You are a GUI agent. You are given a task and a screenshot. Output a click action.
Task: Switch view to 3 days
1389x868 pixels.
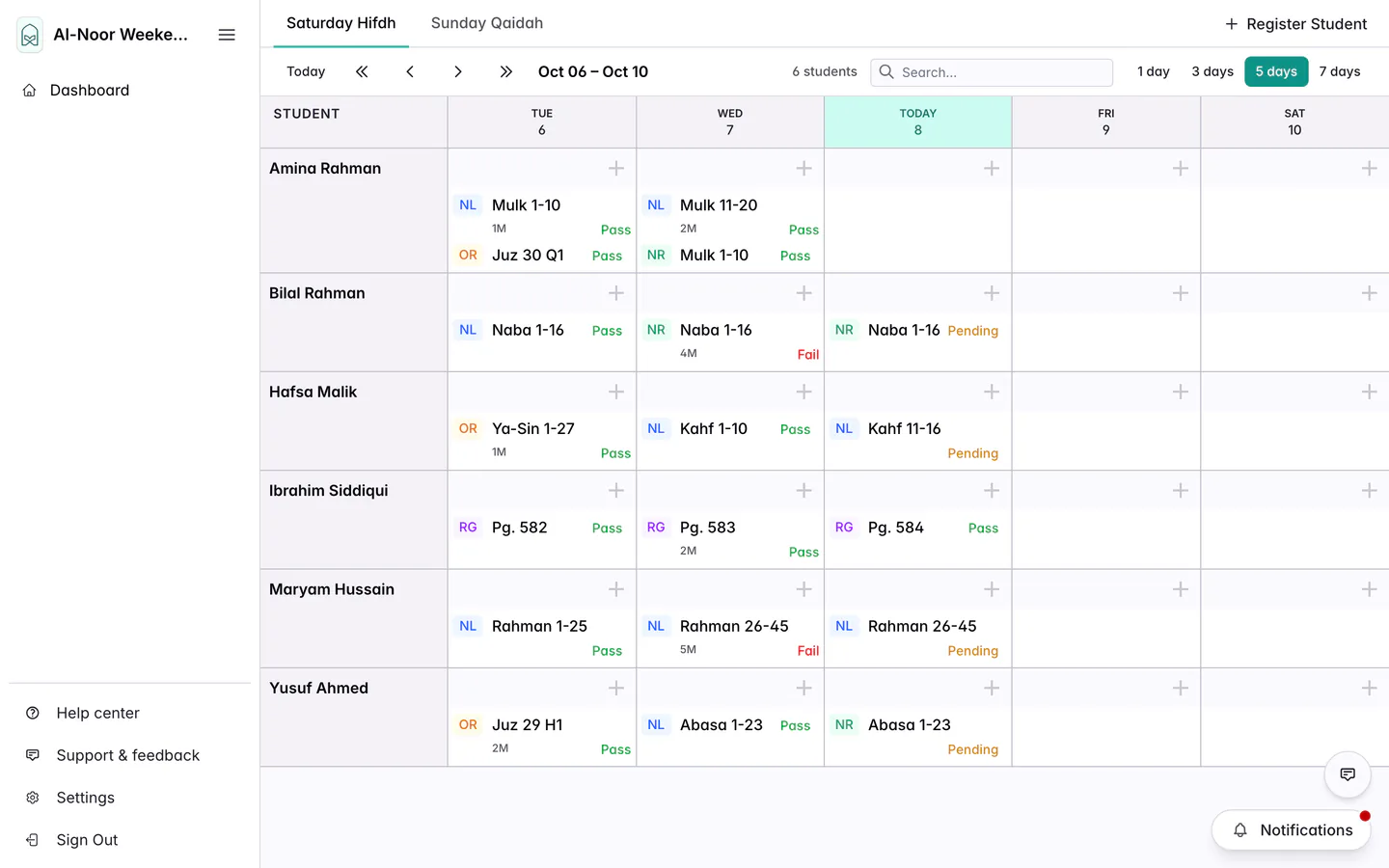point(1212,71)
